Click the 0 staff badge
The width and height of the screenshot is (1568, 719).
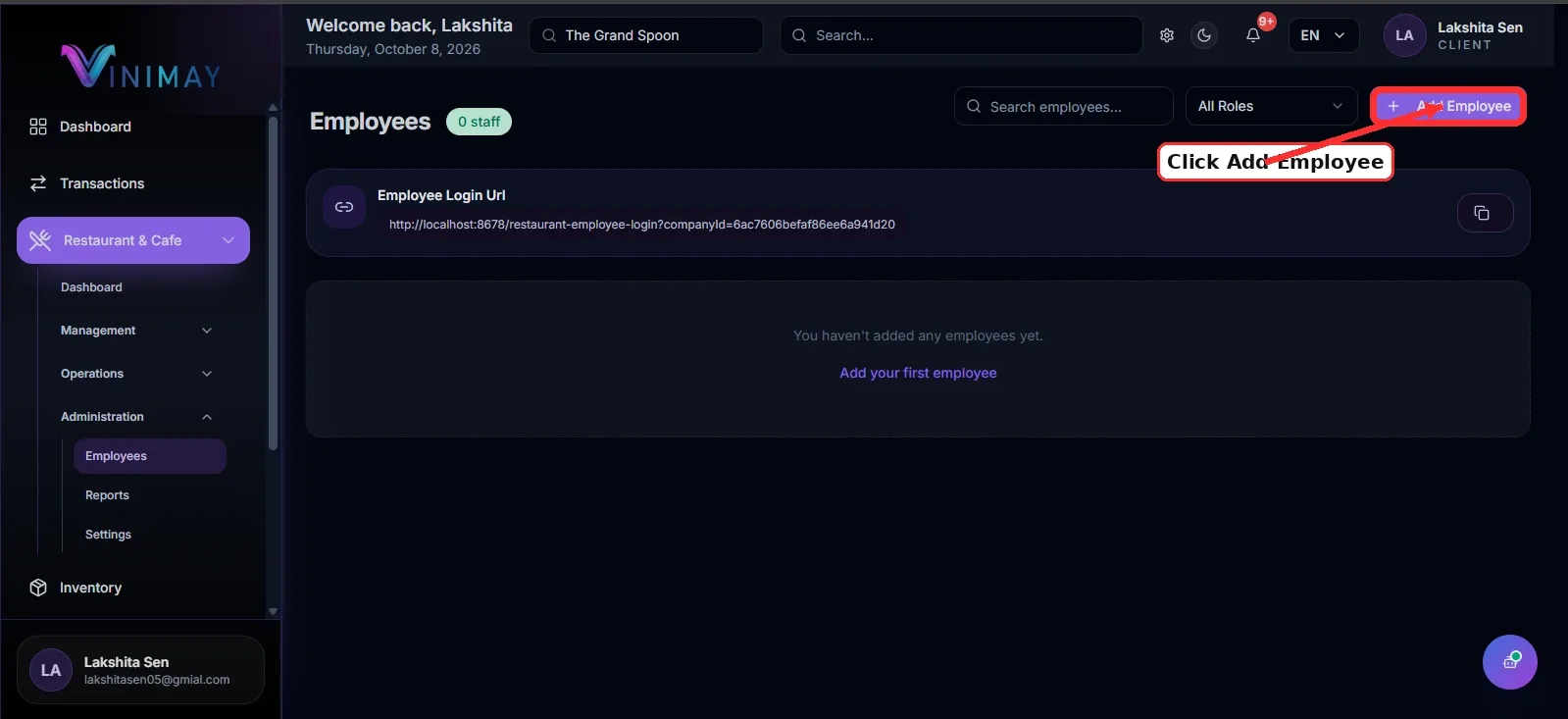click(479, 122)
